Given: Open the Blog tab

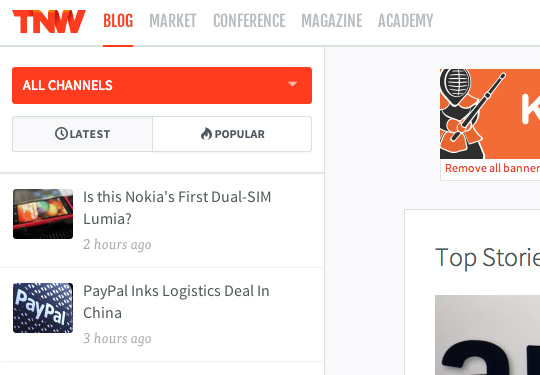Looking at the screenshot, I should pyautogui.click(x=118, y=21).
